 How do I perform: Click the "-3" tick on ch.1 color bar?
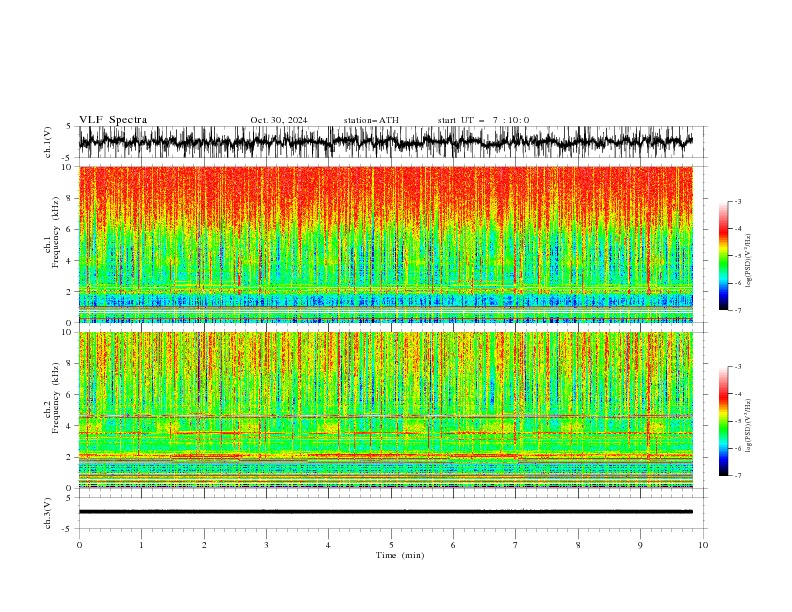tap(737, 201)
